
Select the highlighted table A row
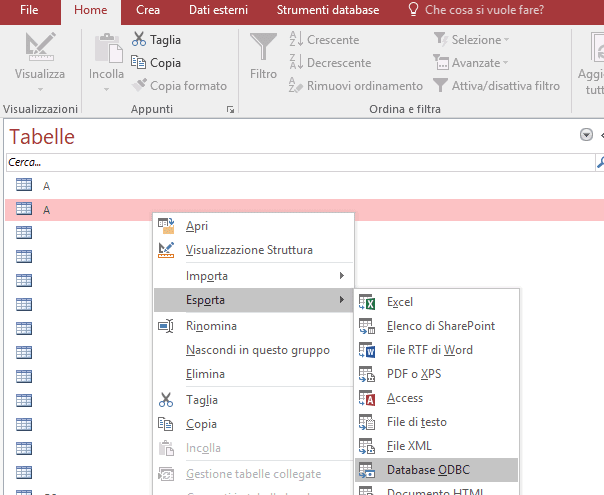pos(304,210)
